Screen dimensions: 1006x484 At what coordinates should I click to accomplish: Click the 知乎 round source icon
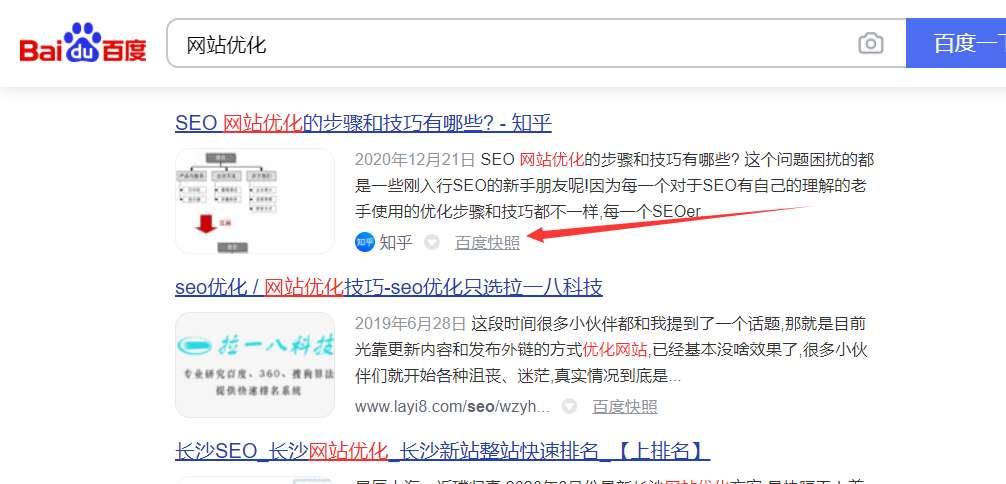coord(364,242)
